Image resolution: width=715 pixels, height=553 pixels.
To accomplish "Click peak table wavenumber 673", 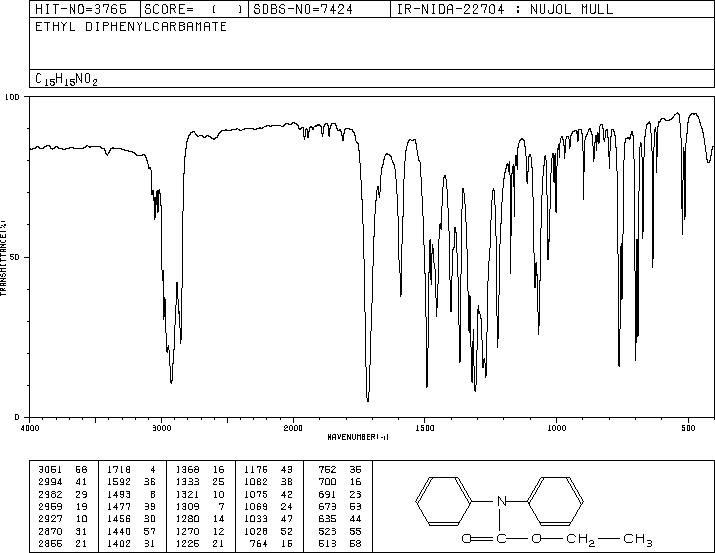I will coord(327,506).
